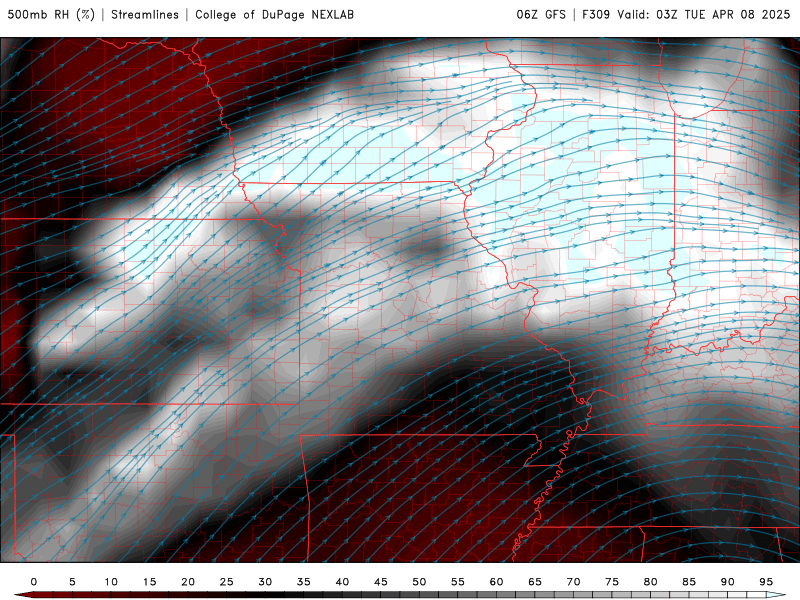Click the 0 label on the color scale
This screenshot has width=800, height=600.
pos(34,582)
